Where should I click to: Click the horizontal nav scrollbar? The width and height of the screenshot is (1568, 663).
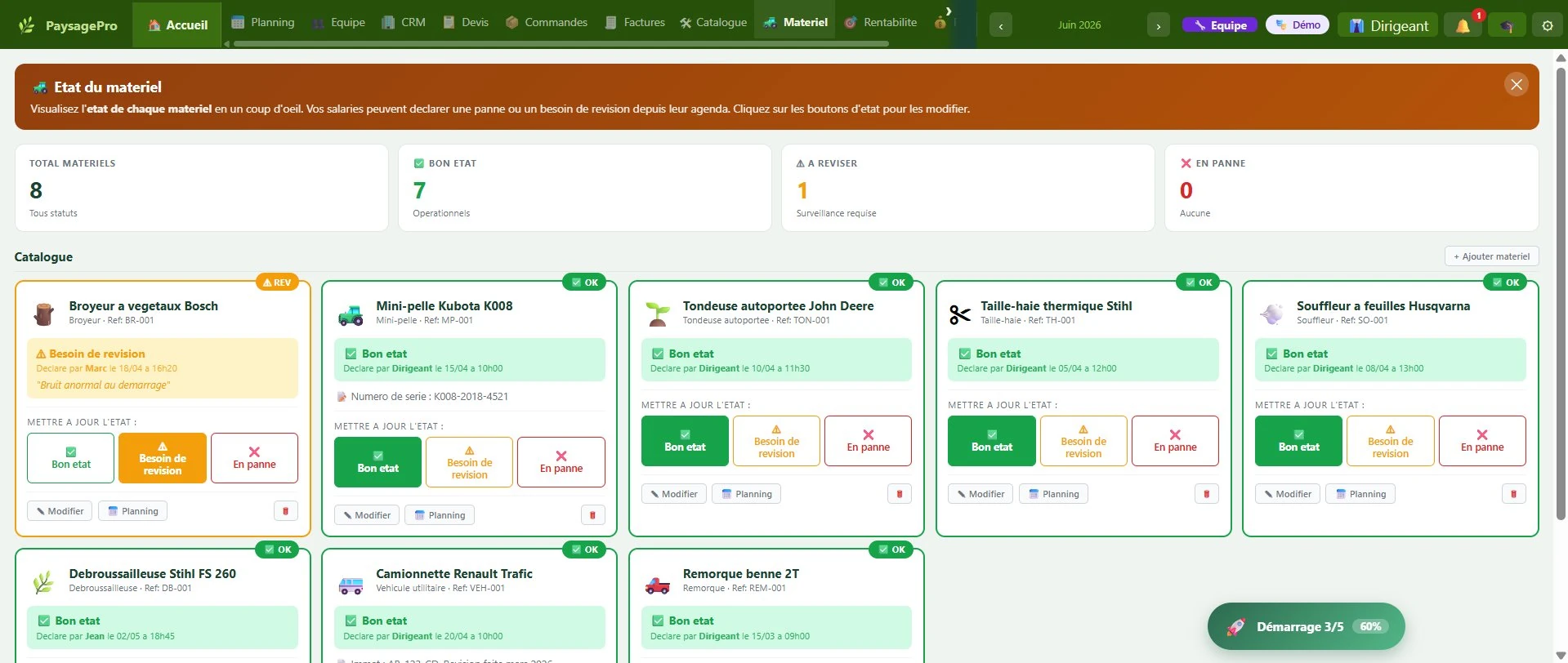pyautogui.click(x=561, y=44)
